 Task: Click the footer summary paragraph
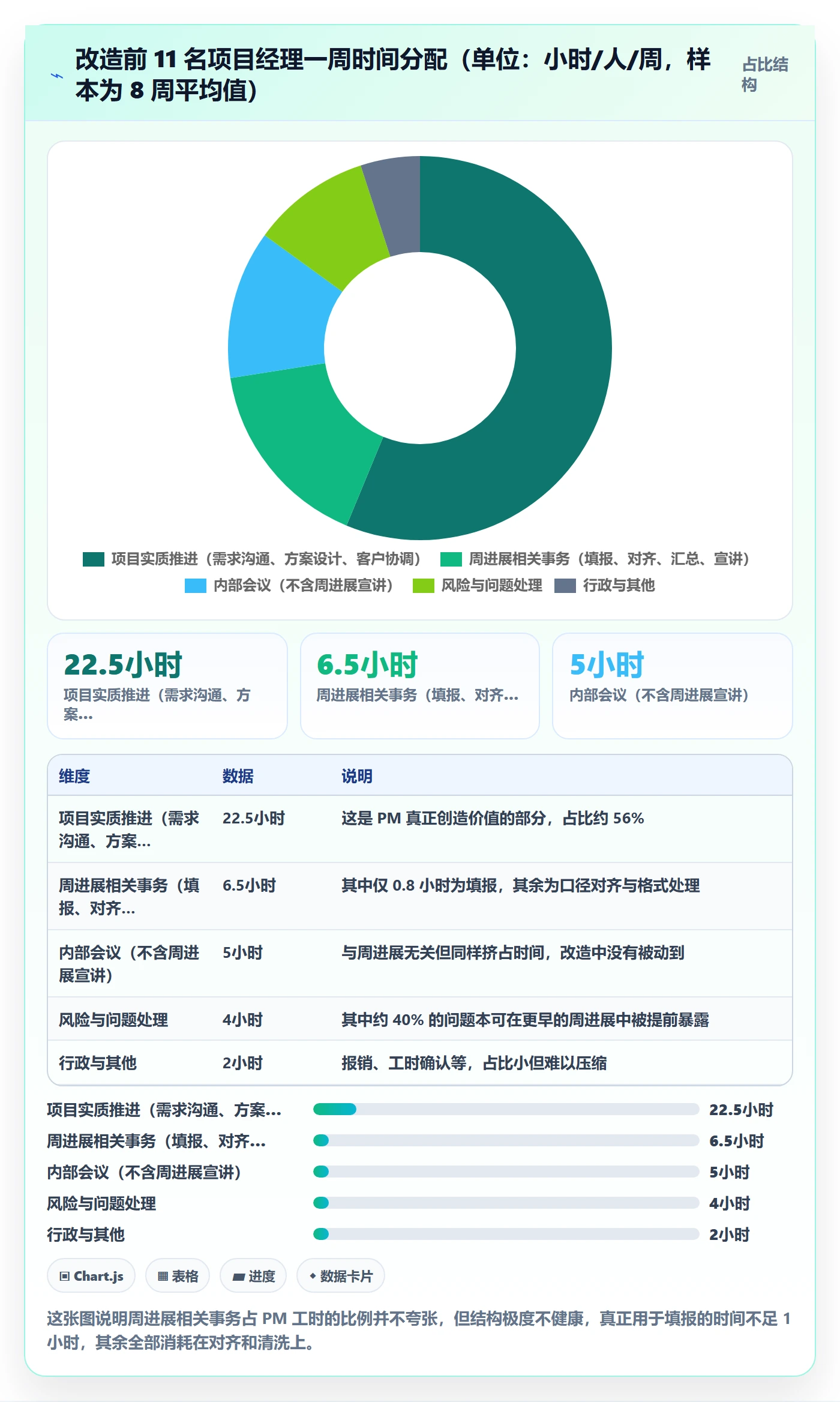[419, 1331]
